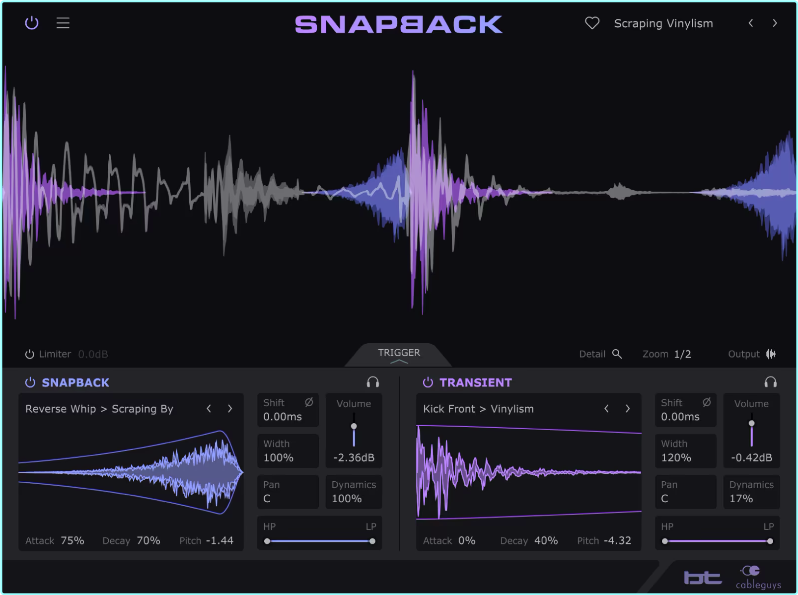This screenshot has height=595, width=798.
Task: Click Transient Decay 40% value
Action: coord(546,541)
